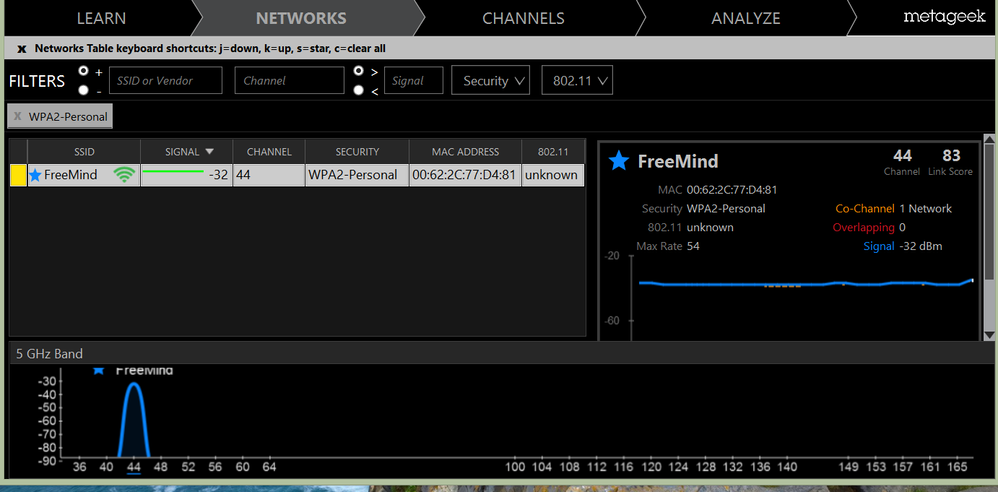Open the CHANNELS tab

(x=523, y=18)
